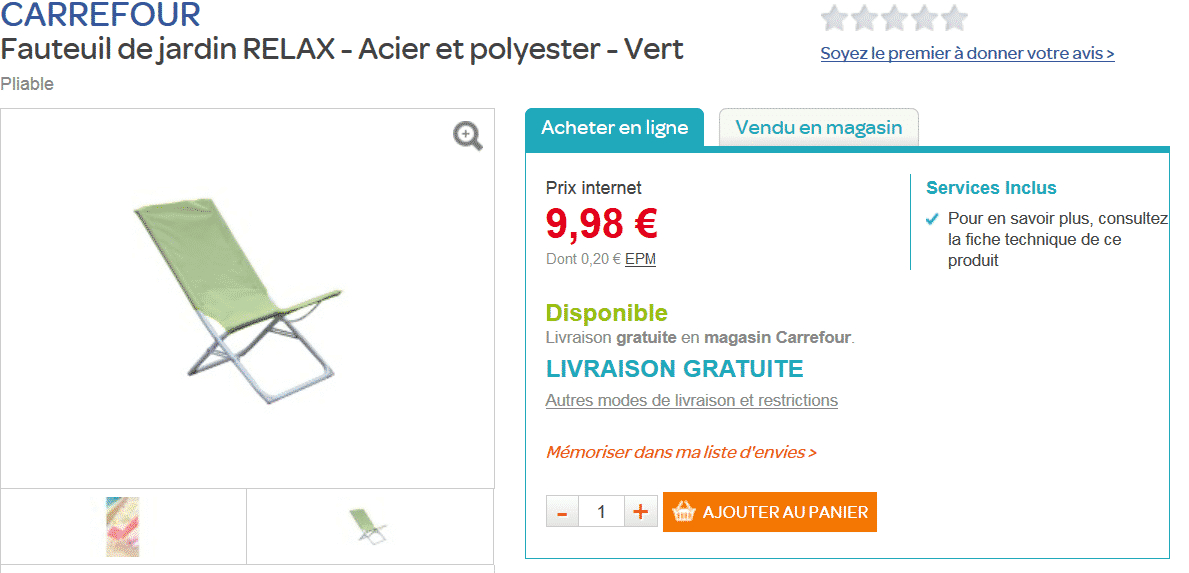Click Mémoriser dans ma liste d'envies link
The height and width of the screenshot is (573, 1189).
click(681, 452)
